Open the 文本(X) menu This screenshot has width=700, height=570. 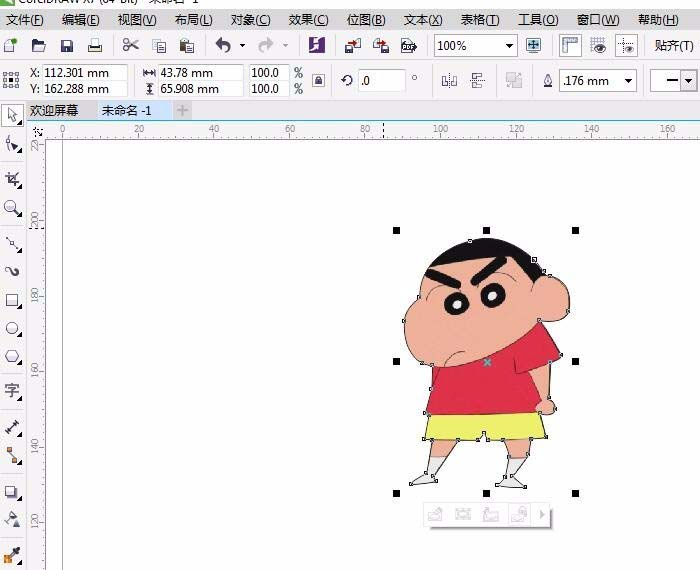tap(423, 20)
